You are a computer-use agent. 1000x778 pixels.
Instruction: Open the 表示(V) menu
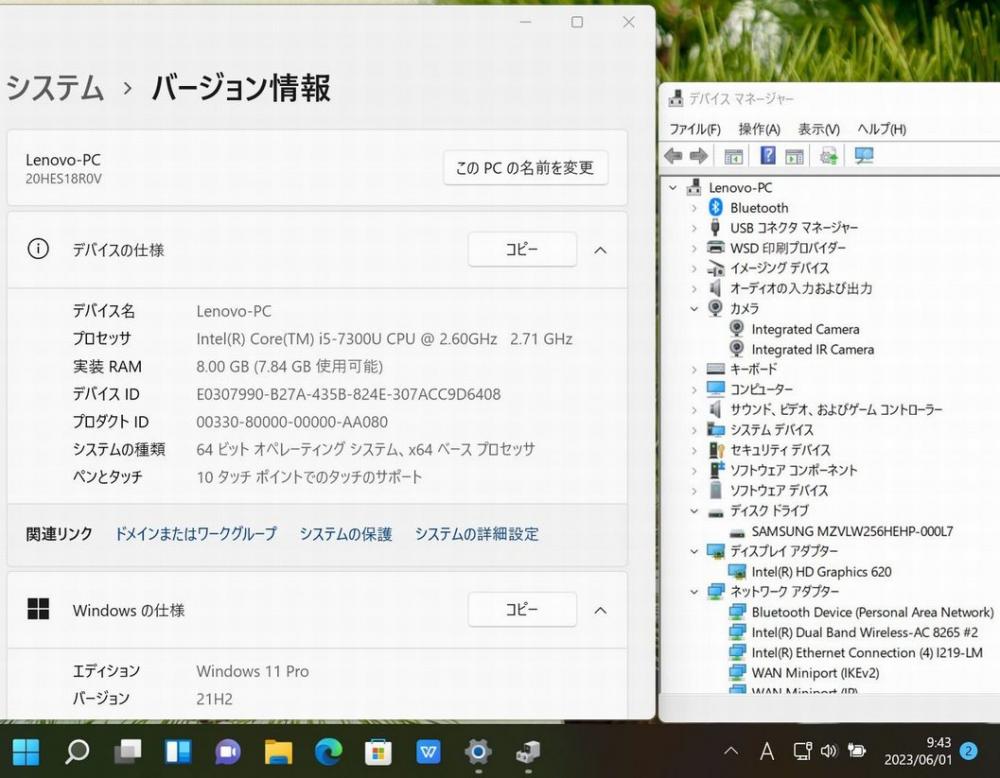819,129
